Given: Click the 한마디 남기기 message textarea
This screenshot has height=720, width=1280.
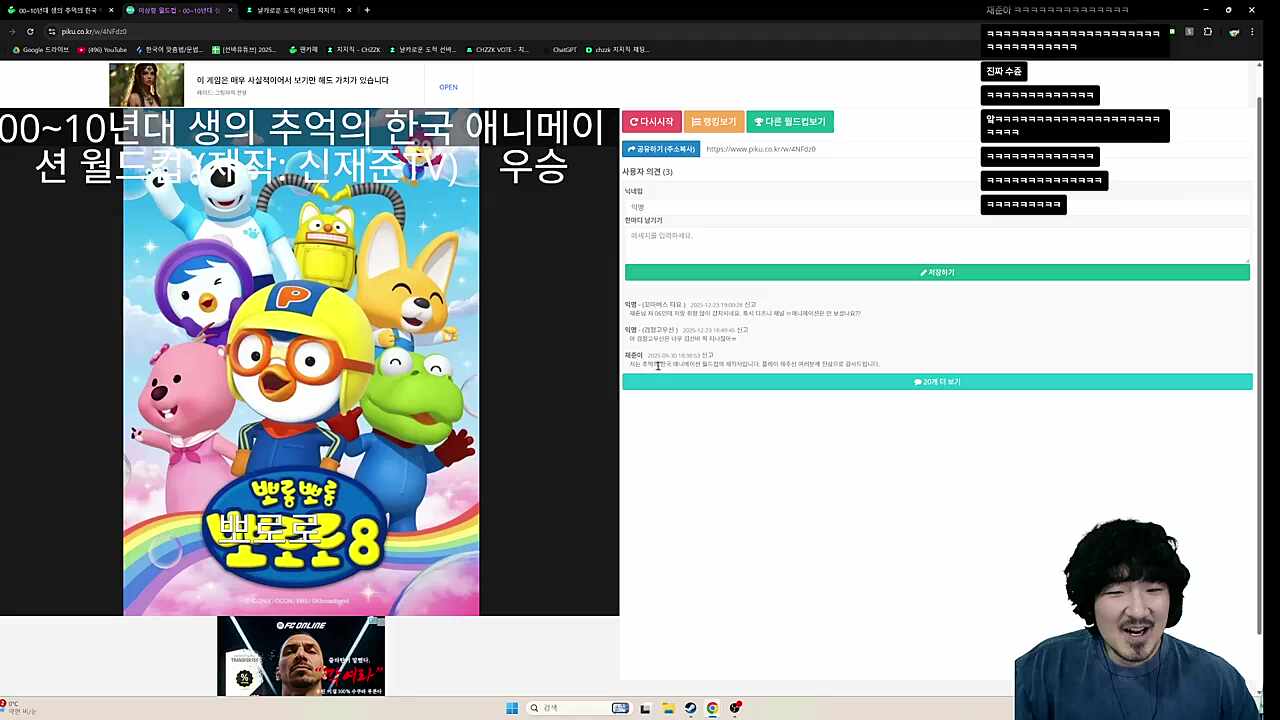Looking at the screenshot, I should point(937,244).
